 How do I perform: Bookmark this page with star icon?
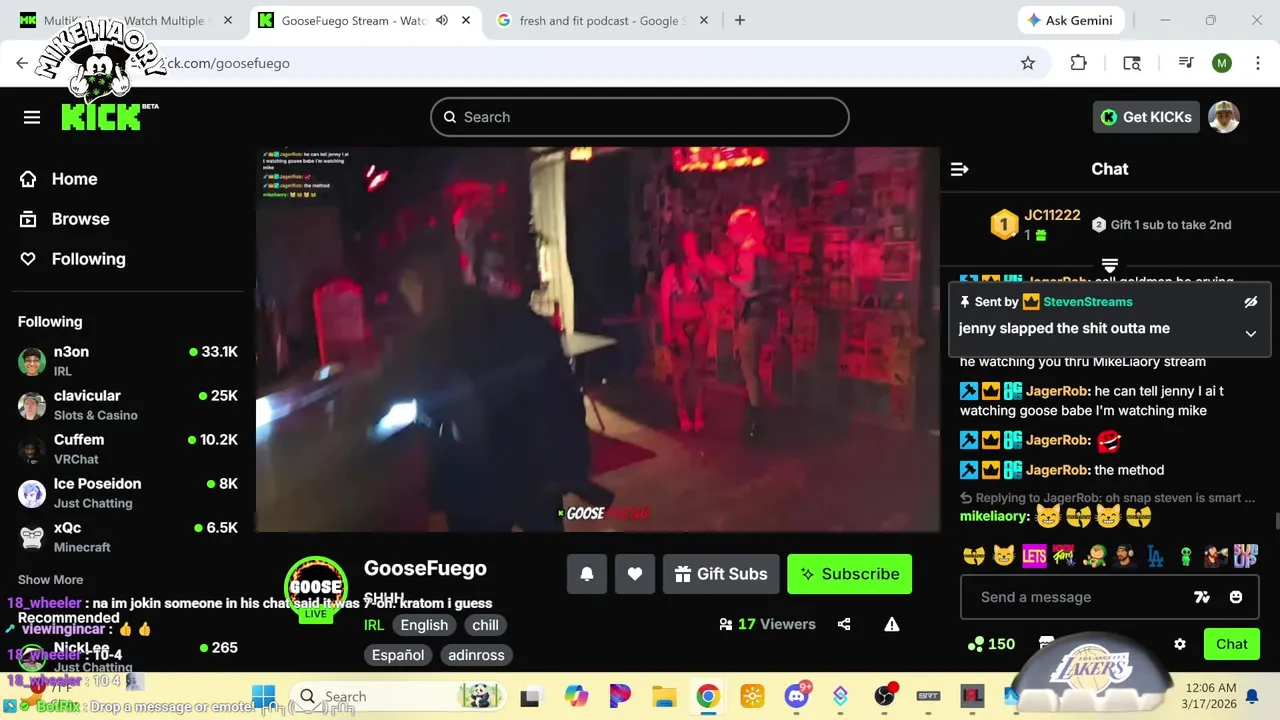1028,63
